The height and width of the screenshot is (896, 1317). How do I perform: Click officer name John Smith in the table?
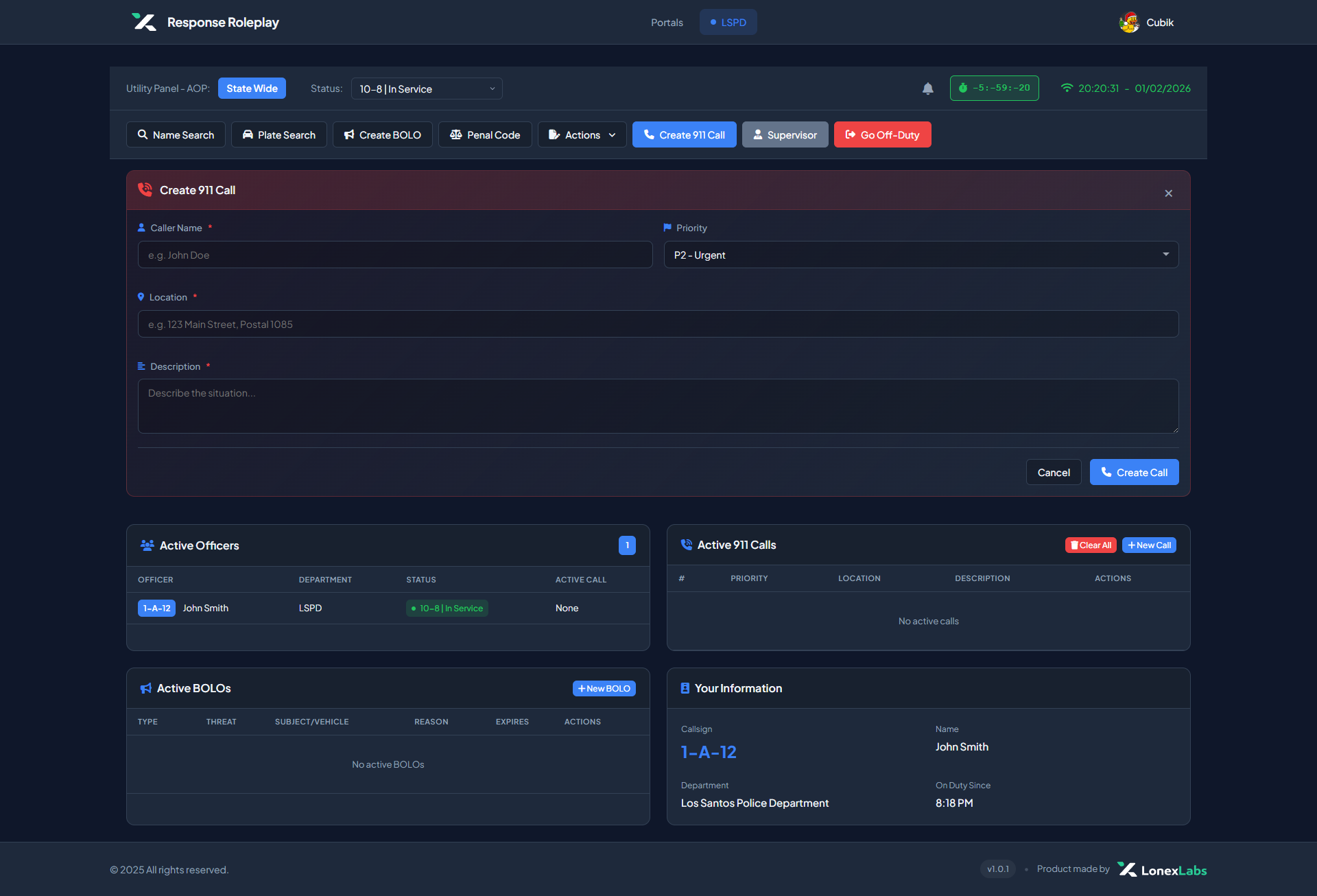tap(206, 608)
